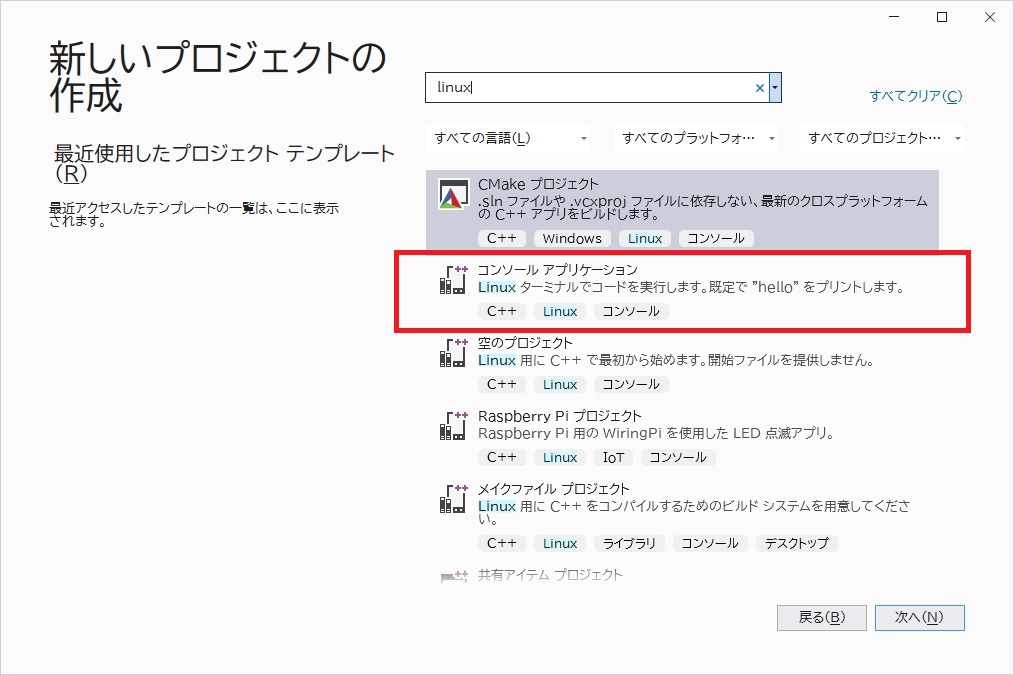Image resolution: width=1014 pixels, height=675 pixels.
Task: Click the Raspberry Pi project template icon
Action: coord(453,425)
